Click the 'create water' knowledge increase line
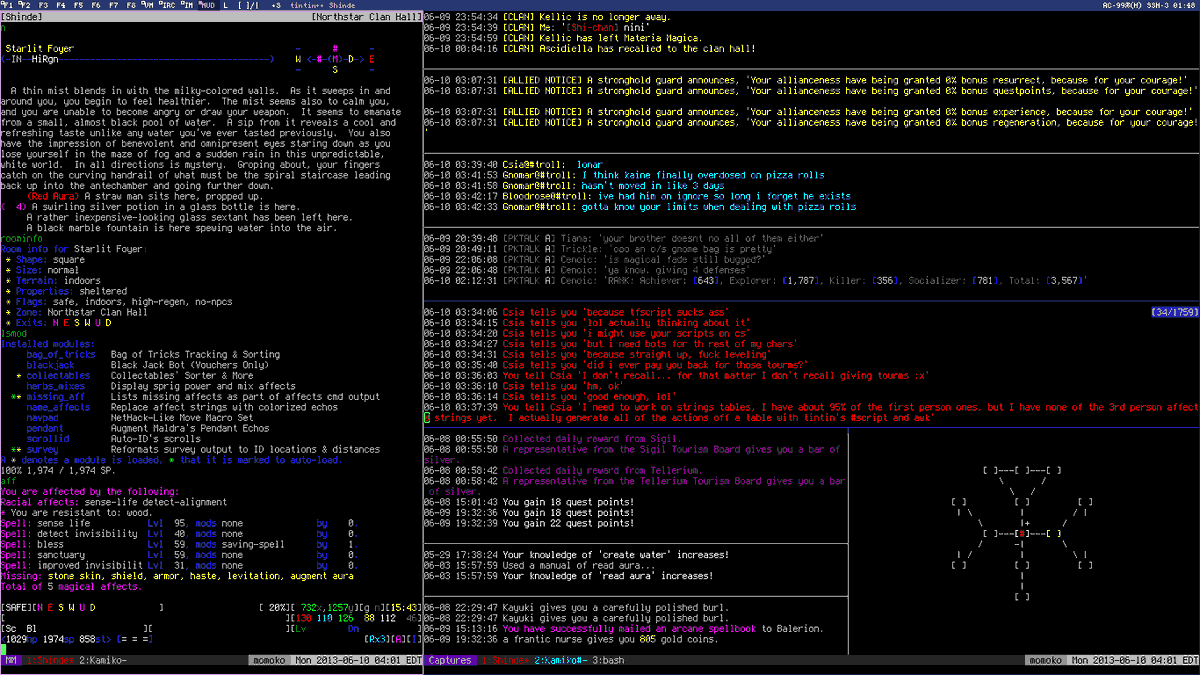 point(577,554)
